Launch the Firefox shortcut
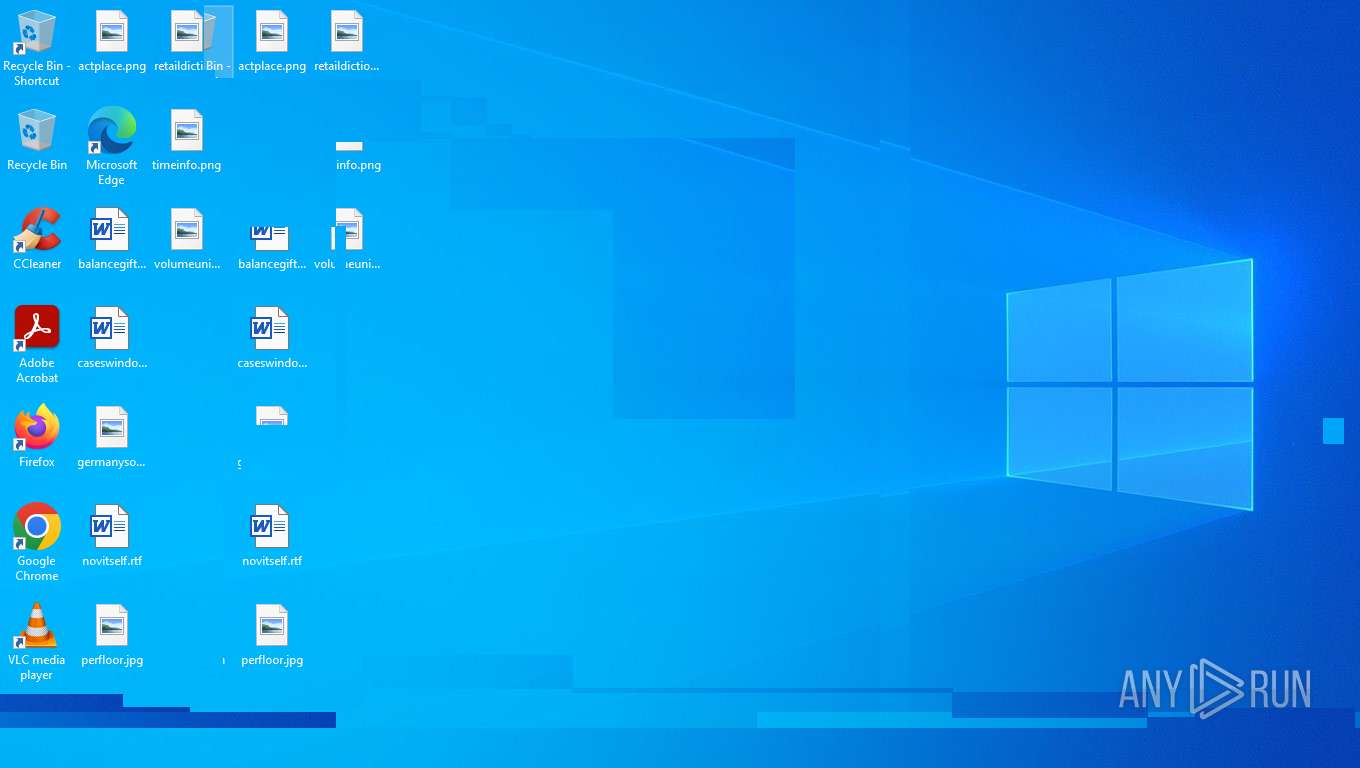 [37, 437]
